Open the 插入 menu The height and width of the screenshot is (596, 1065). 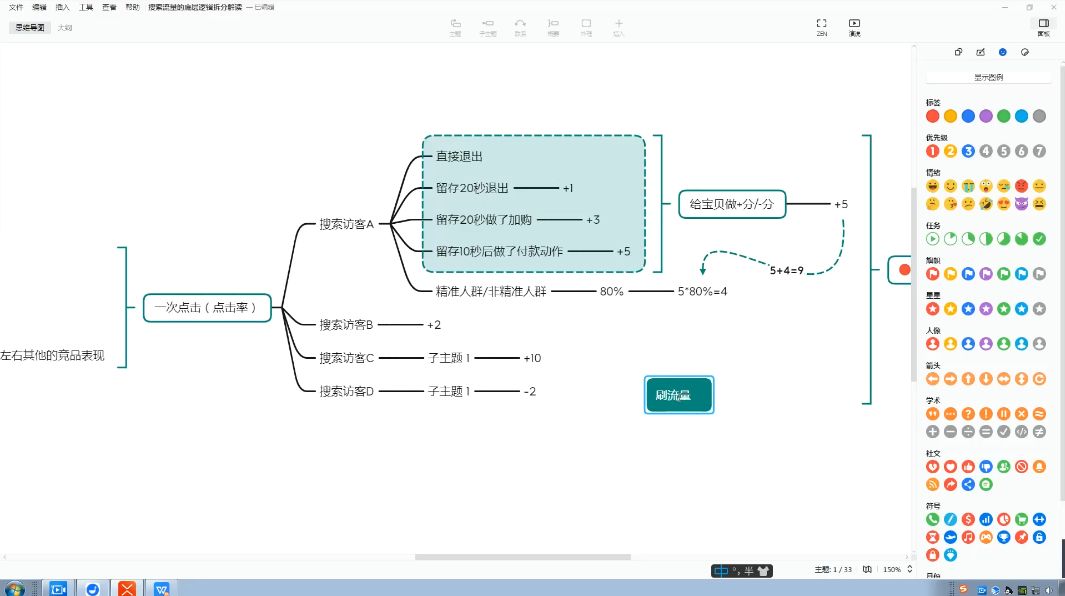62,7
